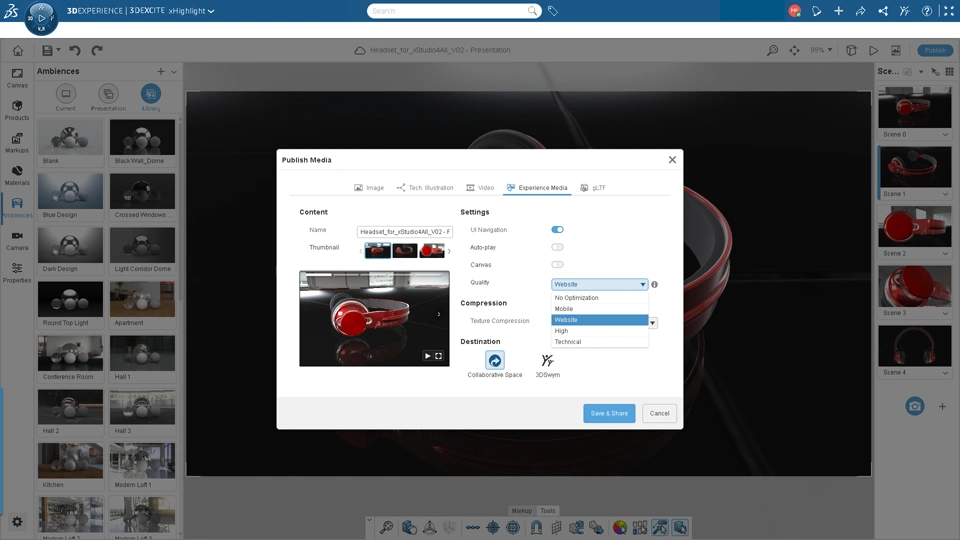Image resolution: width=960 pixels, height=540 pixels.
Task: Open the Camera sidebar panel
Action: (17, 240)
